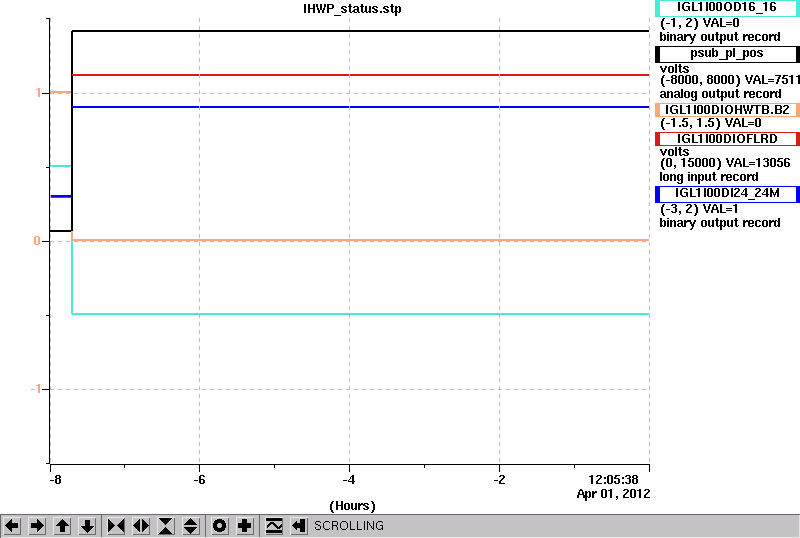Click the y-axis label 0
This screenshot has height=538, width=800.
pos(37,240)
